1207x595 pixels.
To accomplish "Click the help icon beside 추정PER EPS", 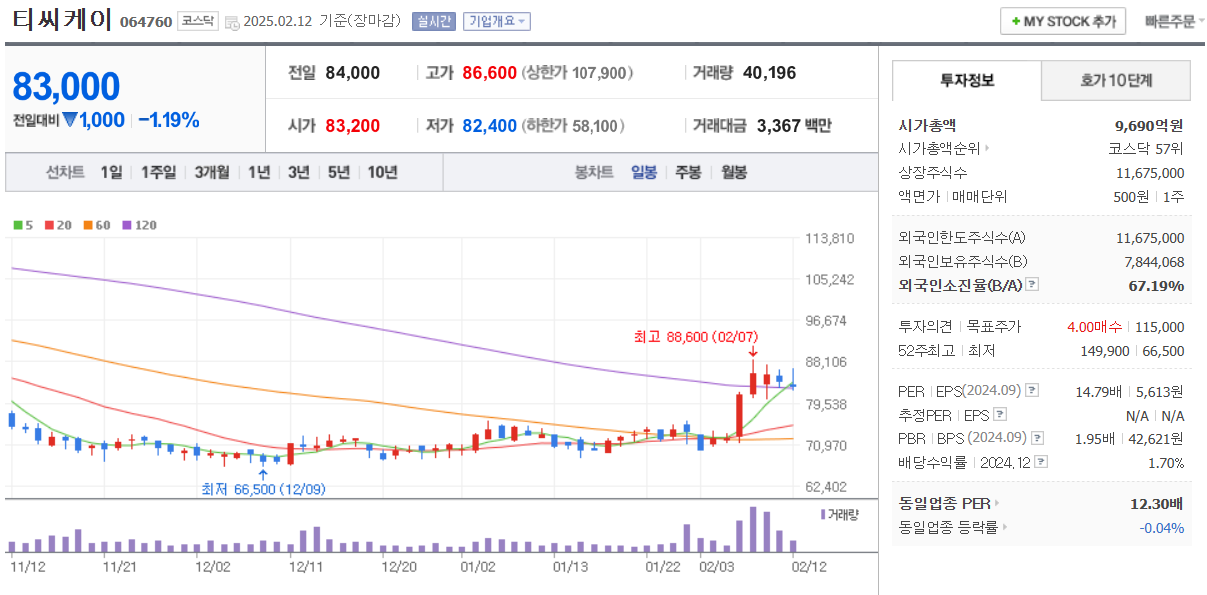I will point(1000,414).
